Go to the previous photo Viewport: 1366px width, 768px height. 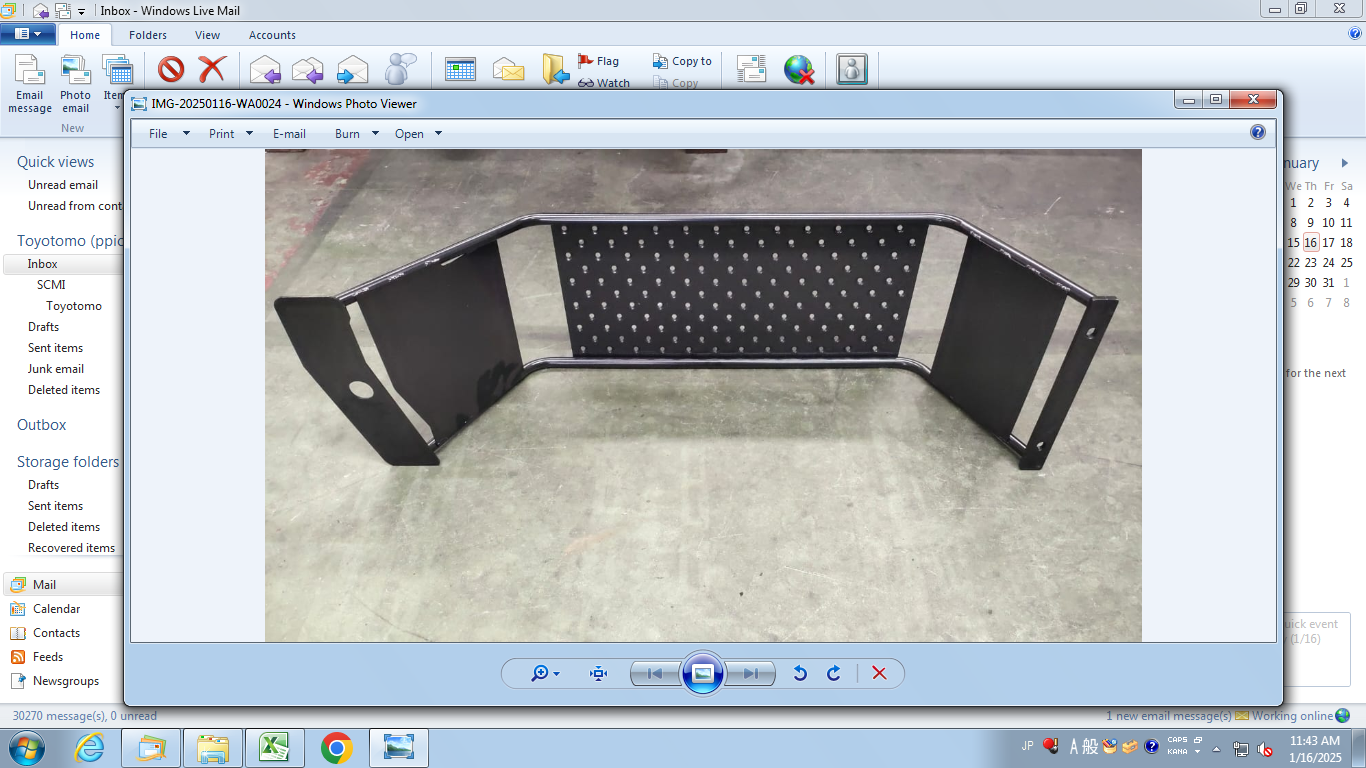(x=655, y=673)
